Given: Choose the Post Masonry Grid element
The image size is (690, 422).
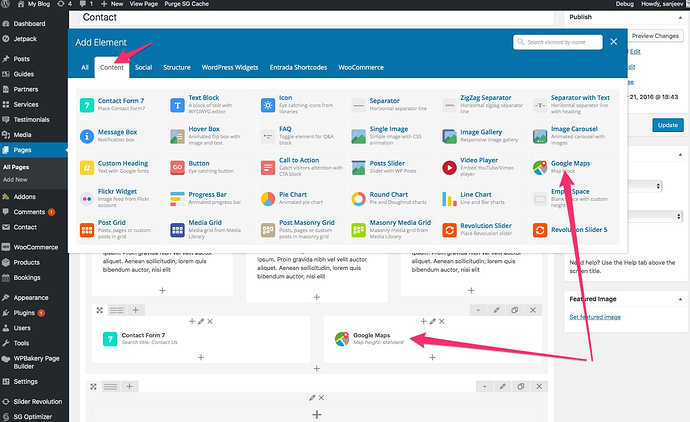Looking at the screenshot, I should (301, 229).
